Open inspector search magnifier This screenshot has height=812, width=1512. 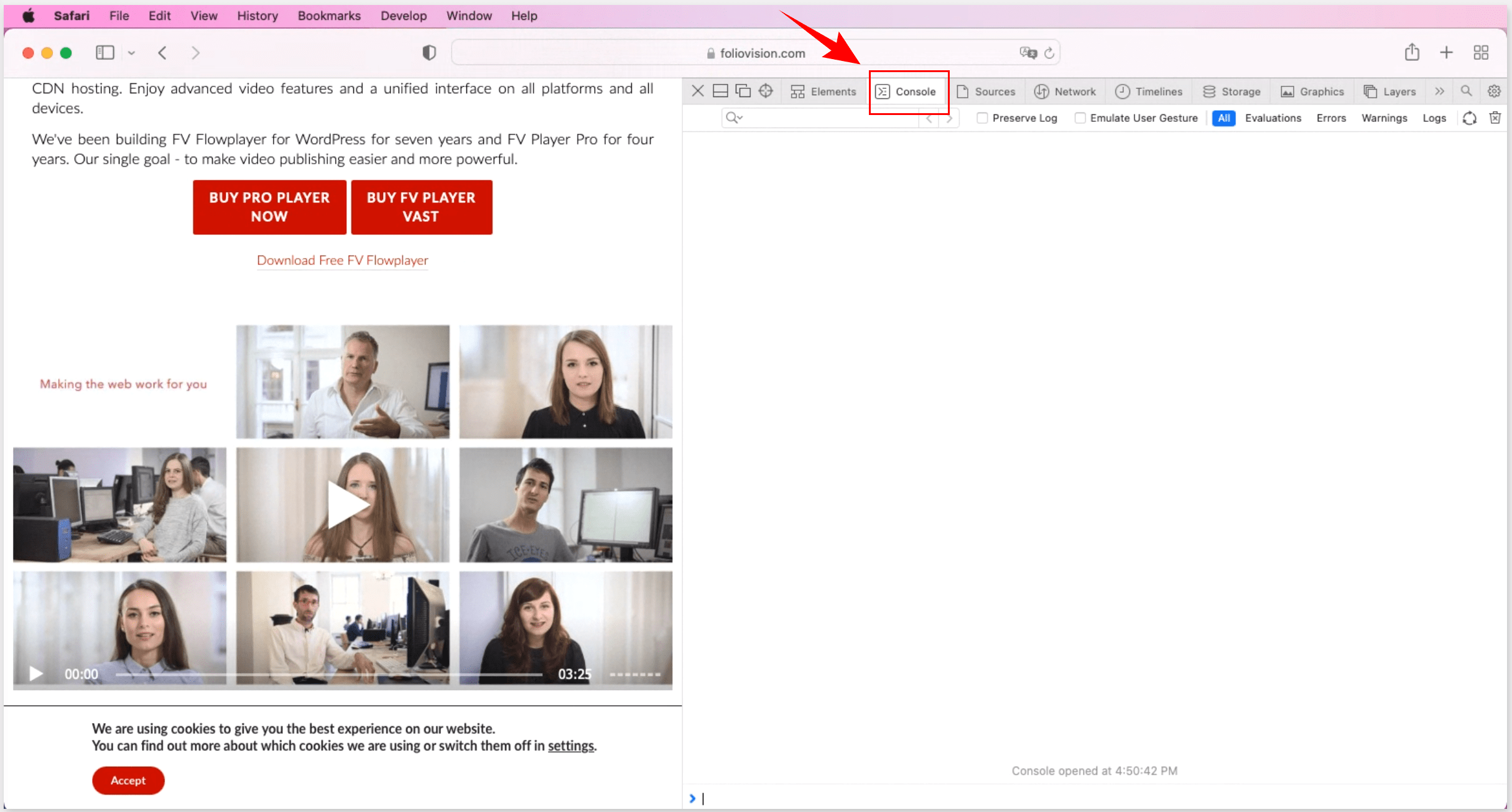(1467, 91)
